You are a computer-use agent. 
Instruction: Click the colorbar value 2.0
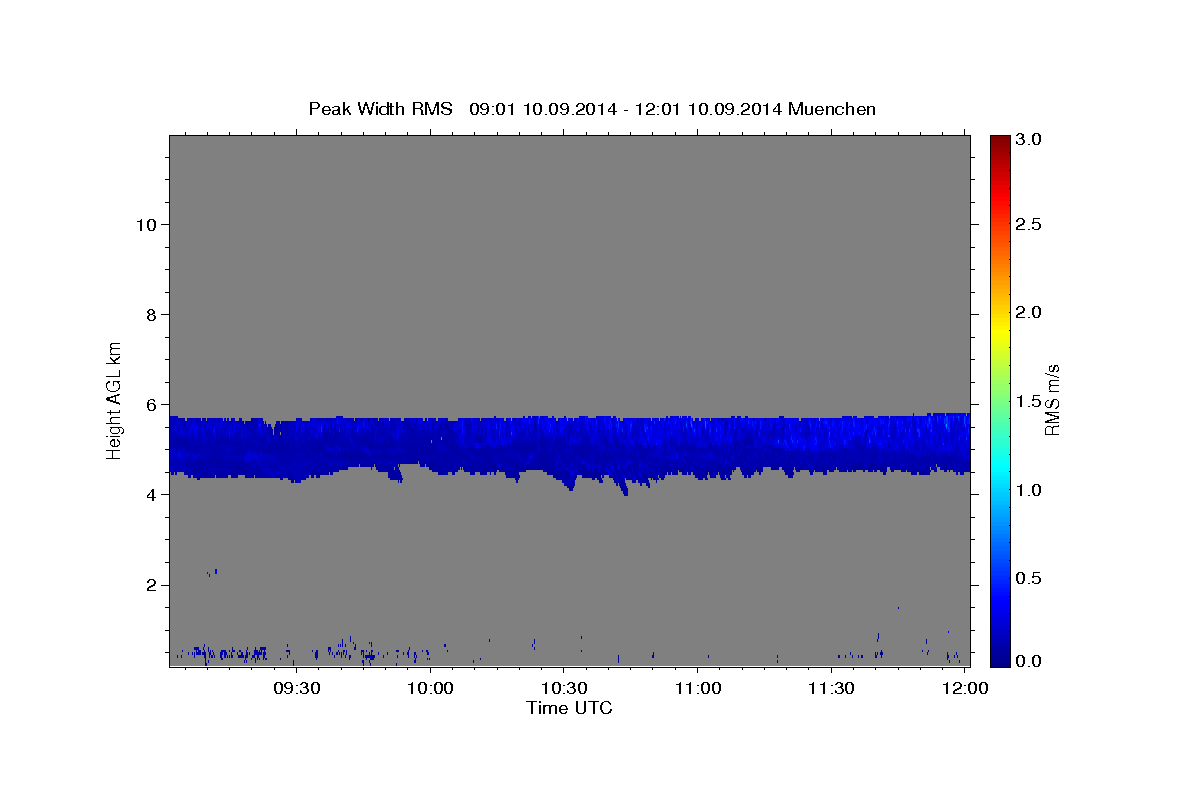click(1029, 313)
